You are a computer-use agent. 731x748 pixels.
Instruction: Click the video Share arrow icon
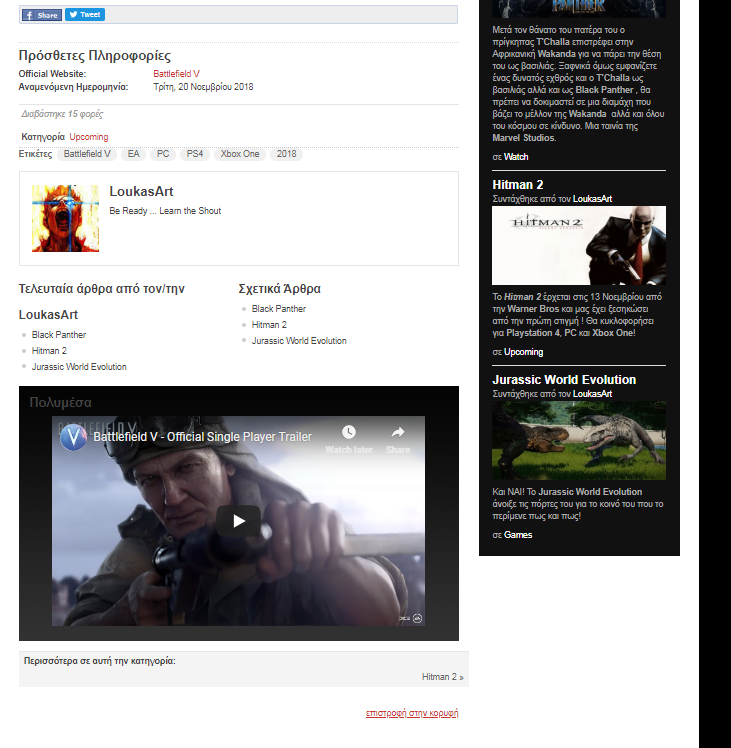398,433
